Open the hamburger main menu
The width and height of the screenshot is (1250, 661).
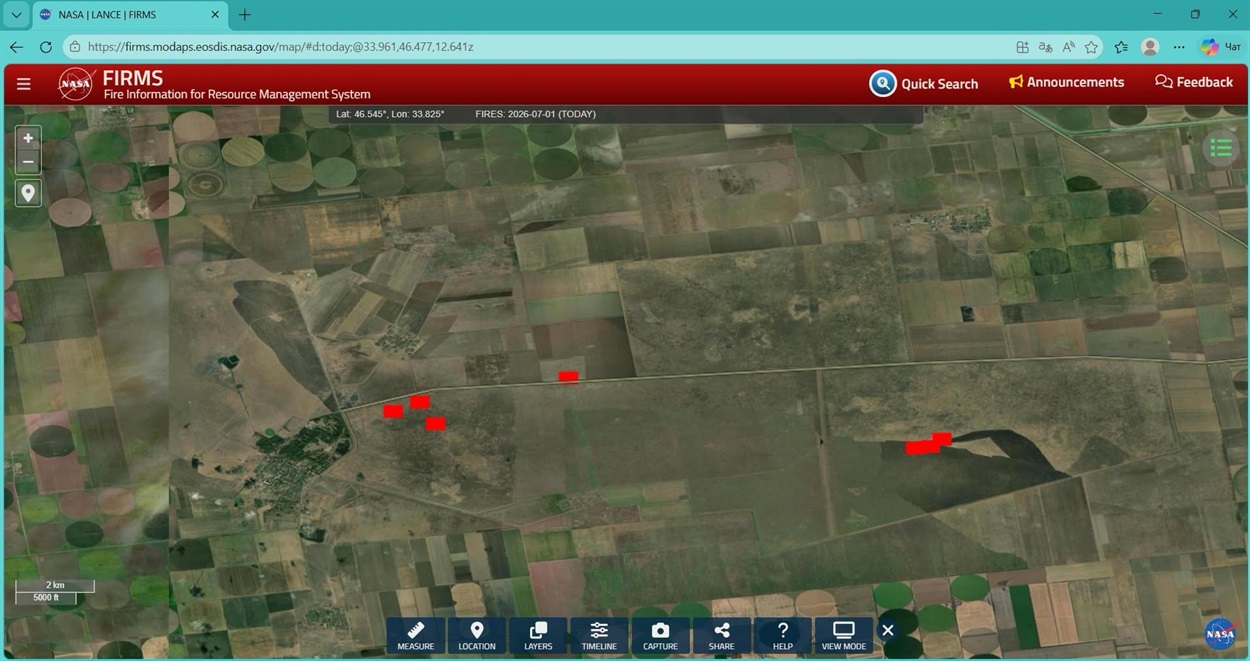tap(23, 84)
